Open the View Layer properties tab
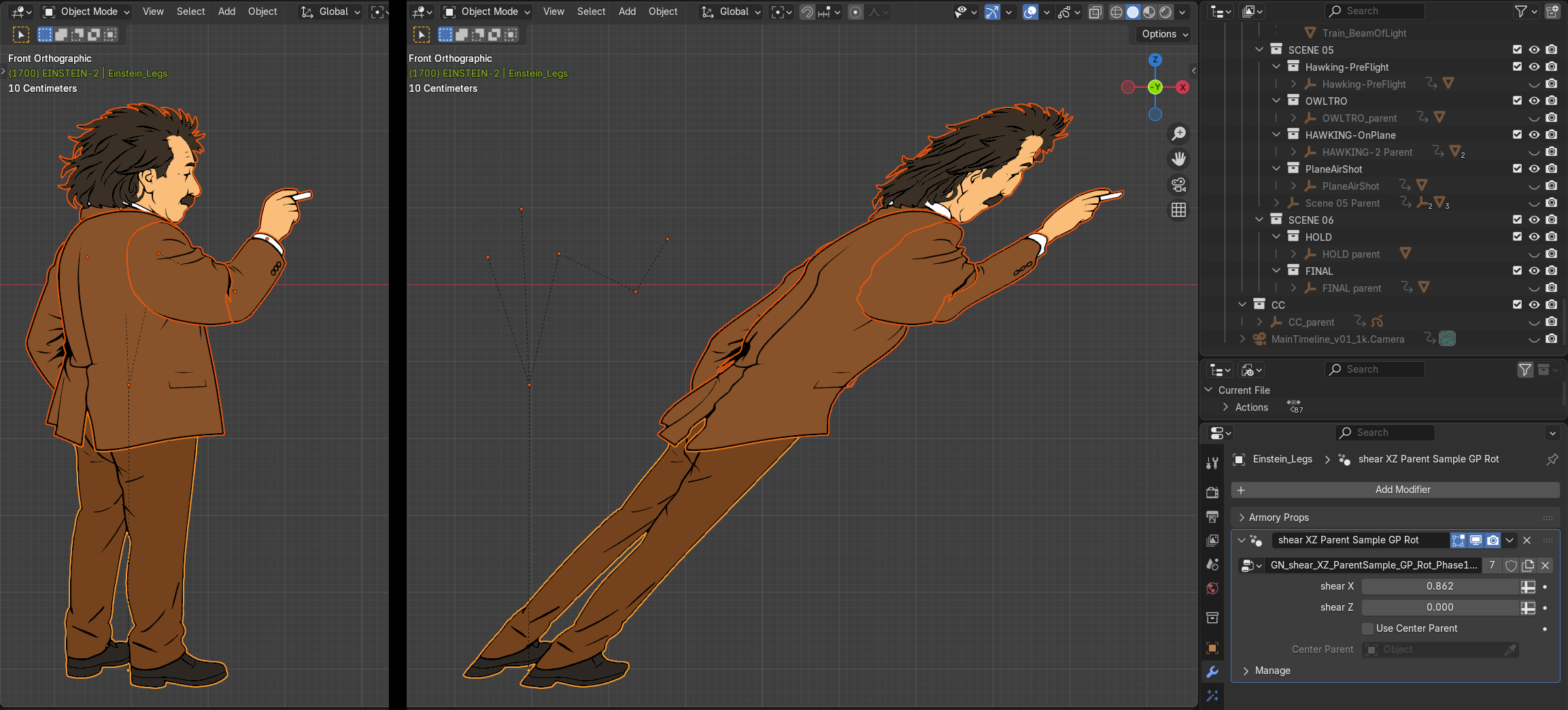This screenshot has height=710, width=1568. pos(1212,541)
